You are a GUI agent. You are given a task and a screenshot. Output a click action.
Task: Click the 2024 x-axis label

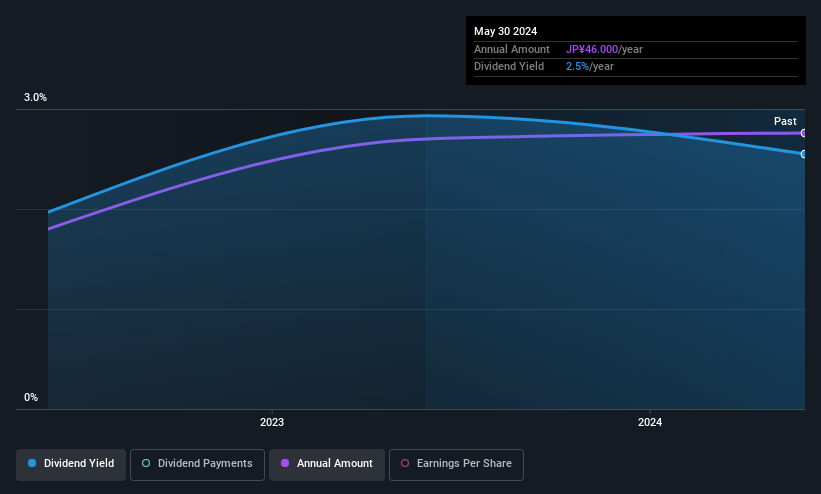click(x=650, y=422)
